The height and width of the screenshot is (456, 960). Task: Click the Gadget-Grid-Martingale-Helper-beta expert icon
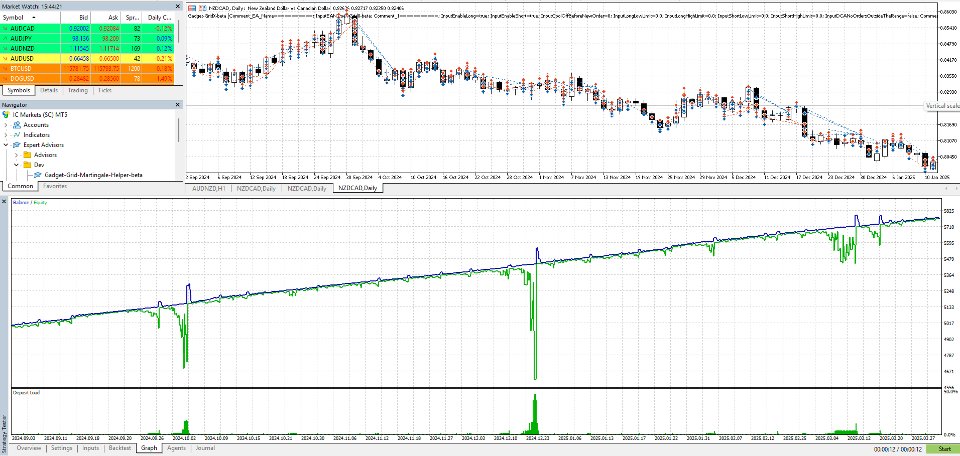[x=38, y=175]
